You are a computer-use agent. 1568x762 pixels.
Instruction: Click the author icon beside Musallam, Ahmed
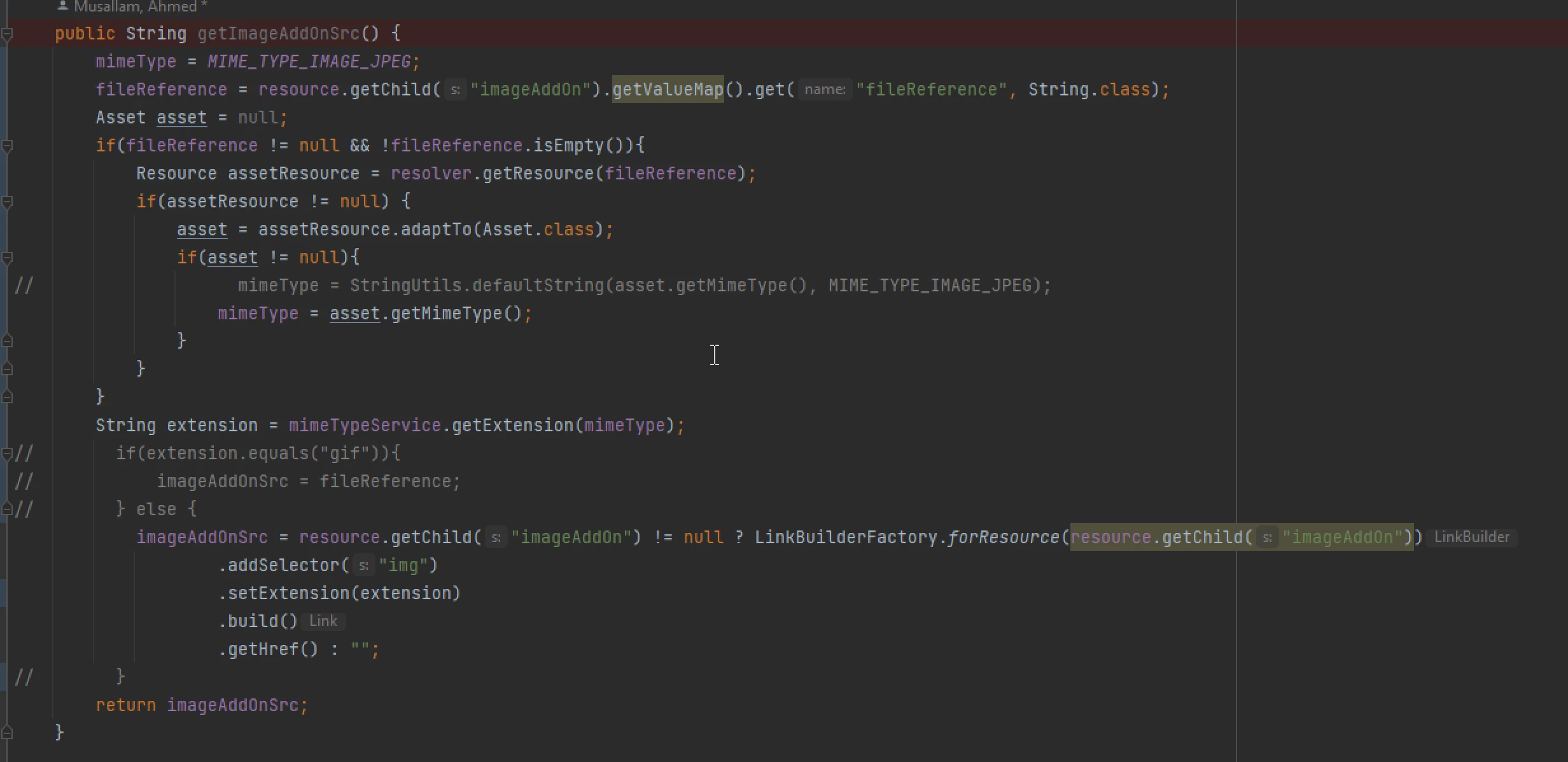pos(62,6)
